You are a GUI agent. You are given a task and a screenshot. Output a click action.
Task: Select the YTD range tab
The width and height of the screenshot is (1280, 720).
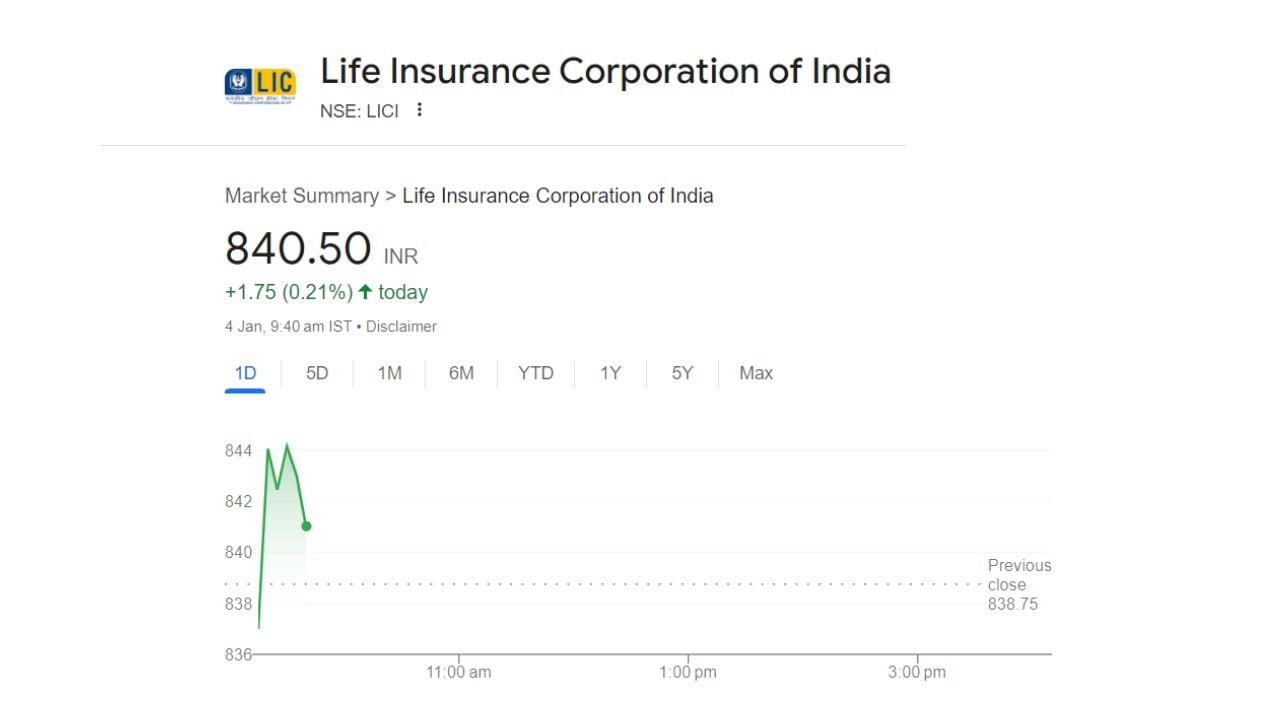point(536,373)
